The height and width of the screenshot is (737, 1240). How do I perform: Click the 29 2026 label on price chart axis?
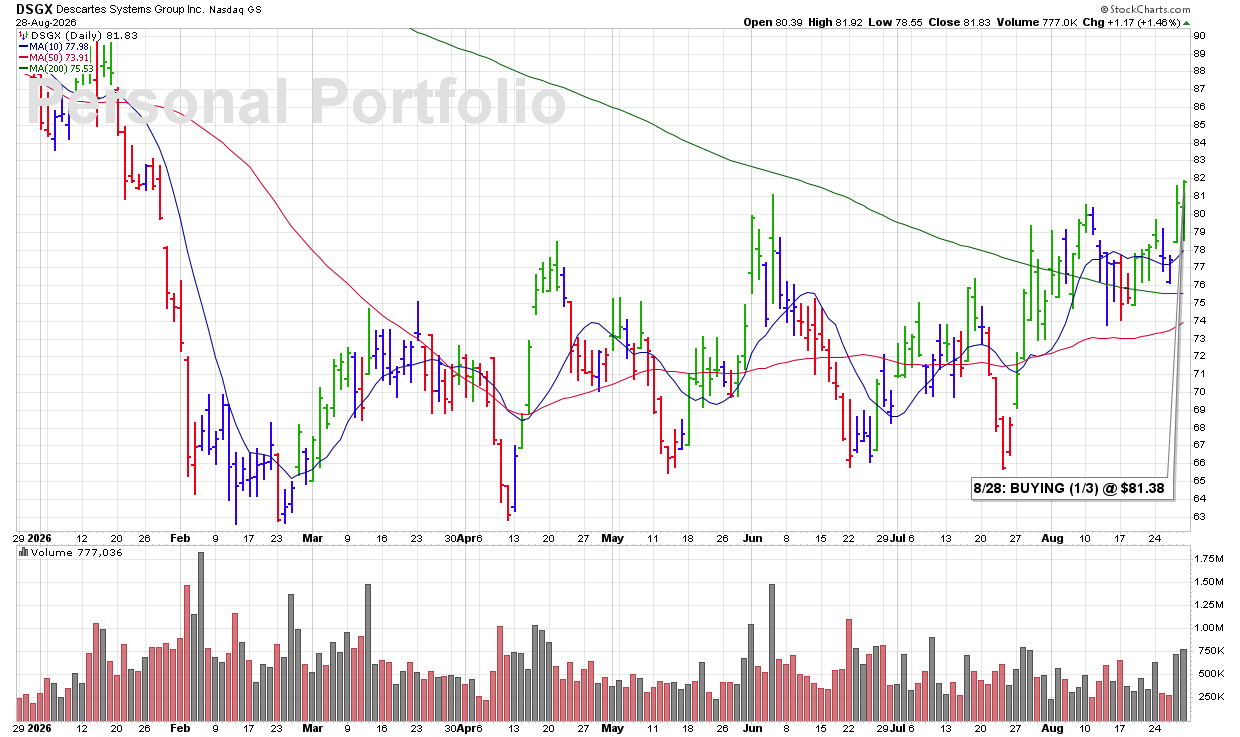33,537
